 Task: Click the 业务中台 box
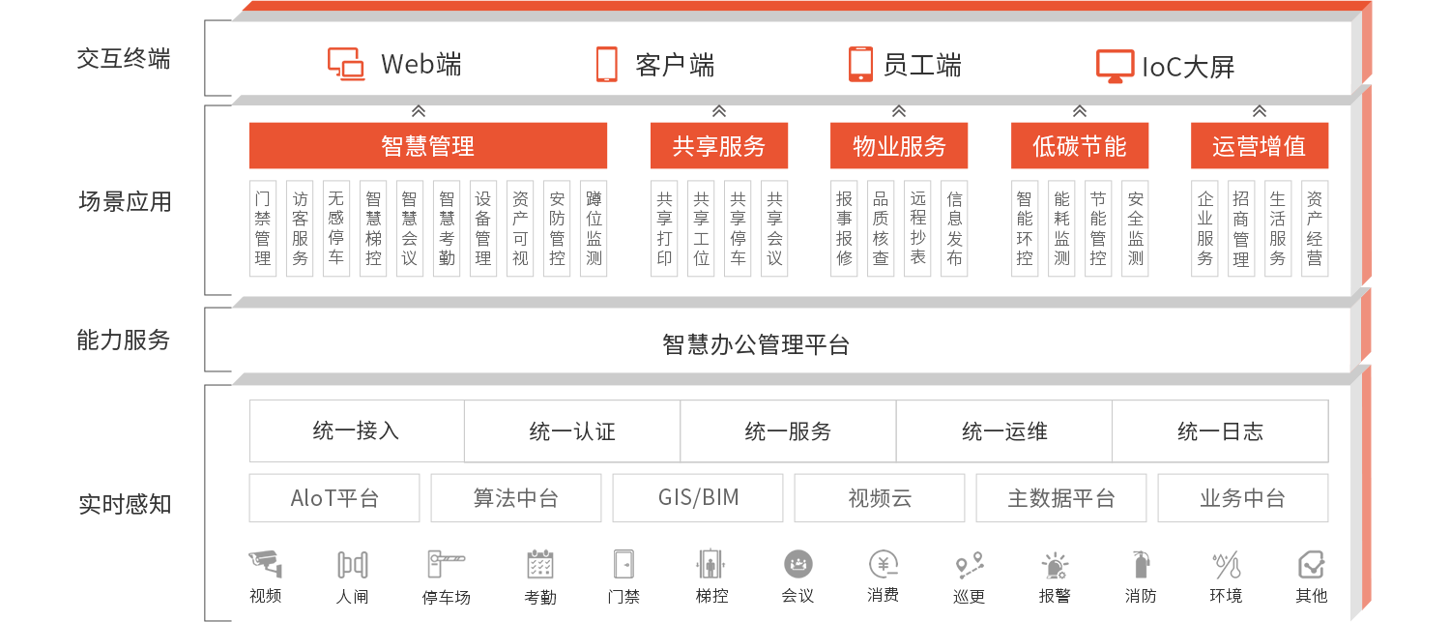(1243, 498)
